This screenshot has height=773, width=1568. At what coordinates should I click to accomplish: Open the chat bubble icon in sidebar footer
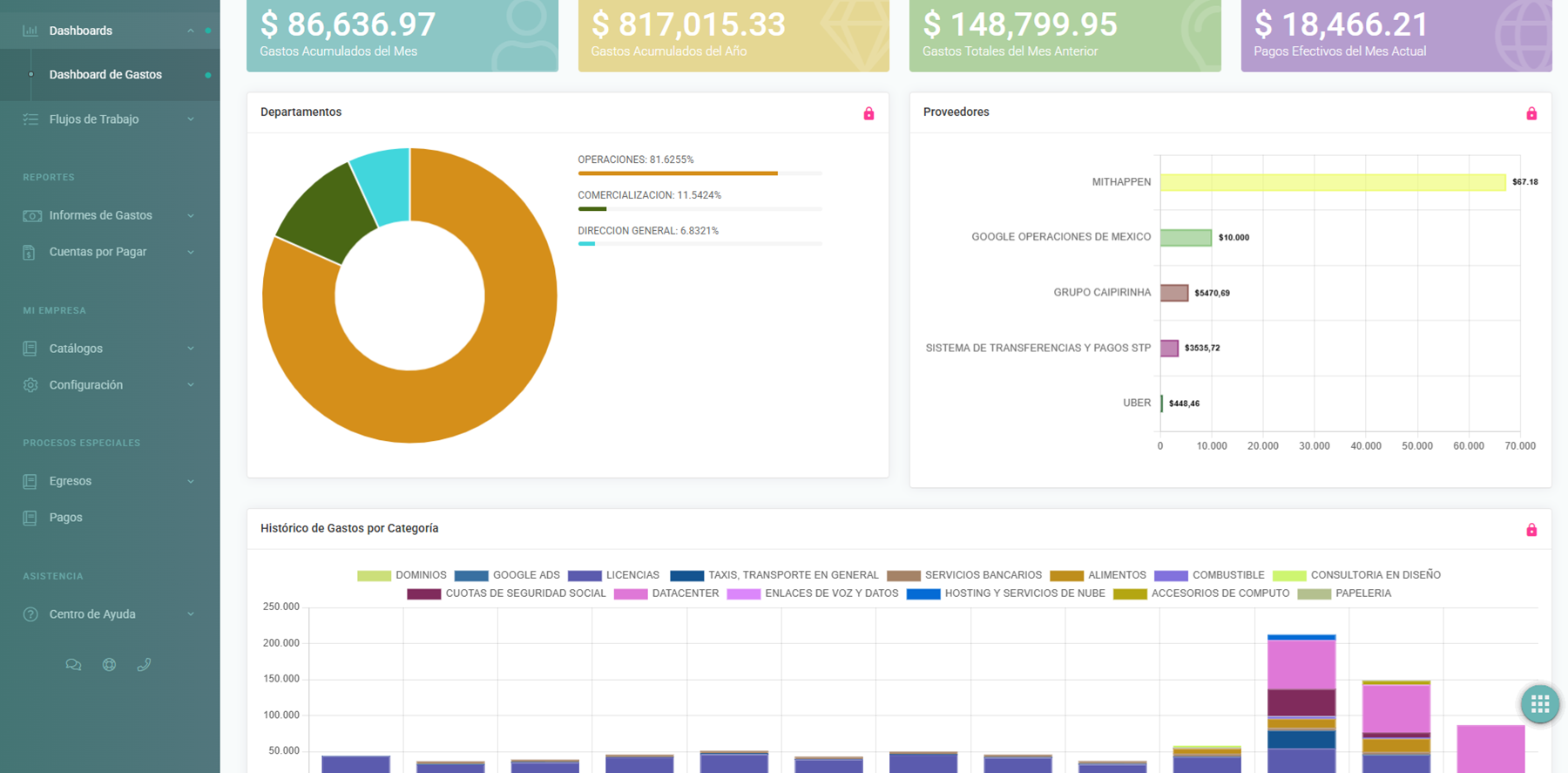(x=73, y=665)
